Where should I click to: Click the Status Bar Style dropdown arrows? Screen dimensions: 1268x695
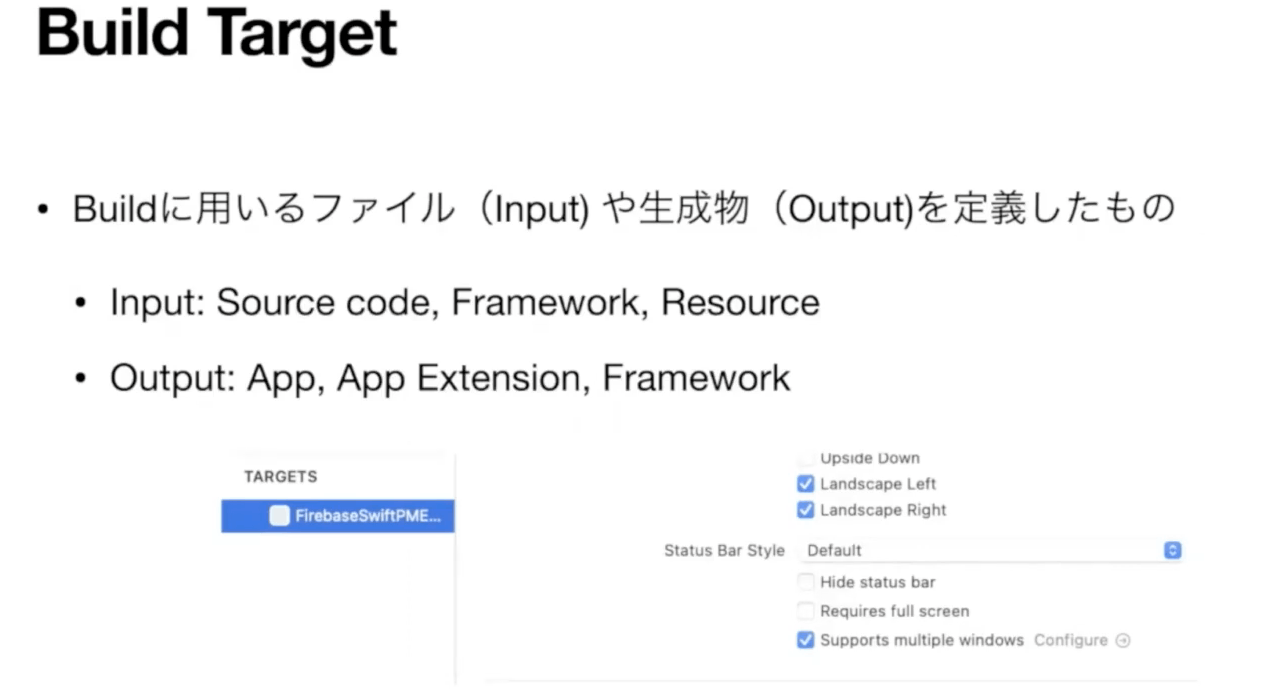tap(1173, 550)
